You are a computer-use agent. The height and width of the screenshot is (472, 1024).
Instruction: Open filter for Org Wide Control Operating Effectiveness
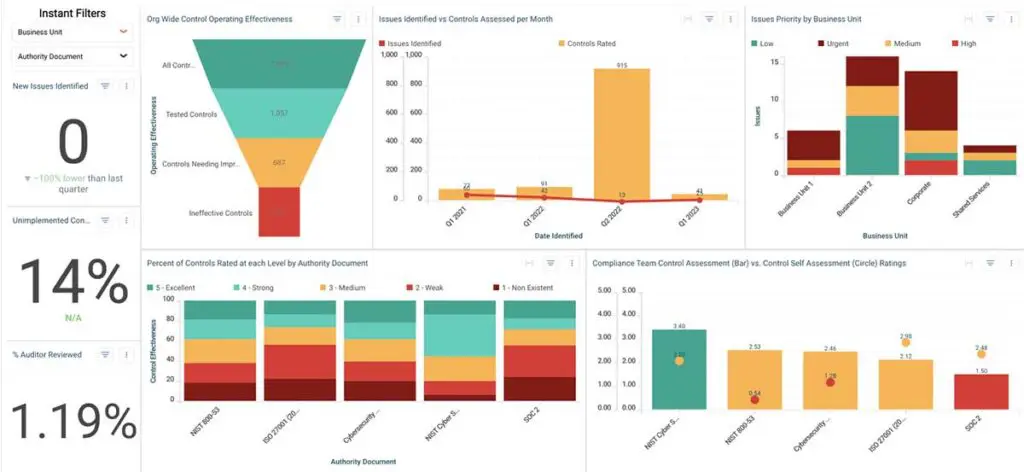click(x=336, y=19)
